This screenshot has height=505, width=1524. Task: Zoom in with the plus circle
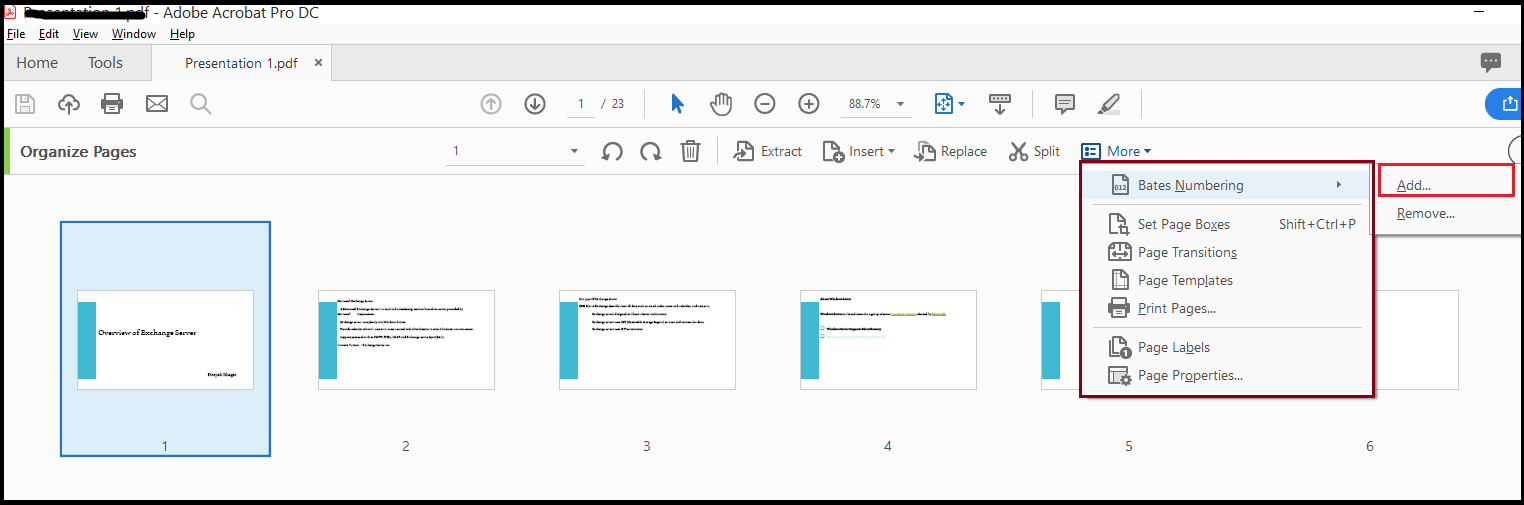point(809,104)
